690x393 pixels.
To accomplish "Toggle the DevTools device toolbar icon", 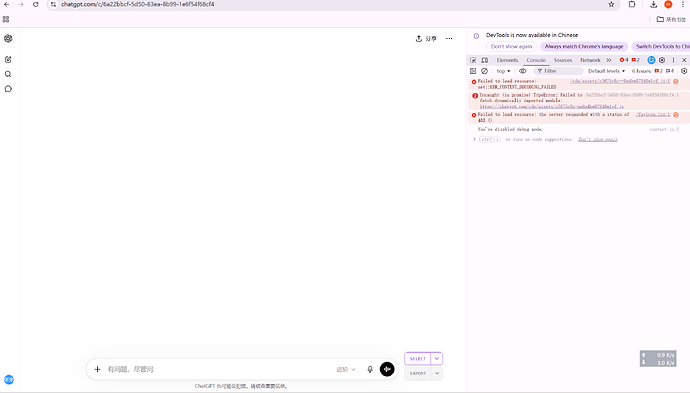I will (x=484, y=60).
